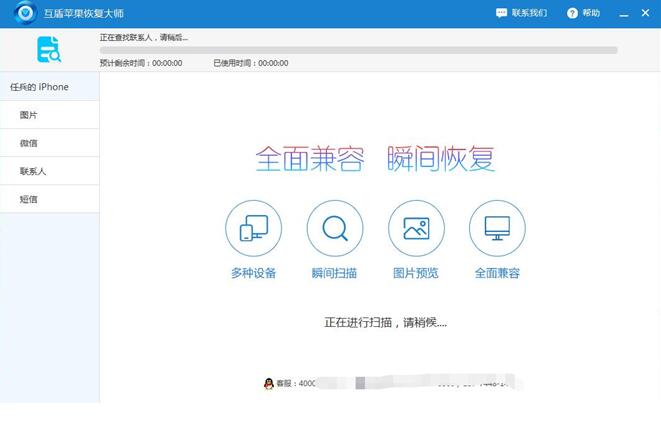Click the 多种设备 devices circle icon
The image size is (661, 431).
(253, 228)
